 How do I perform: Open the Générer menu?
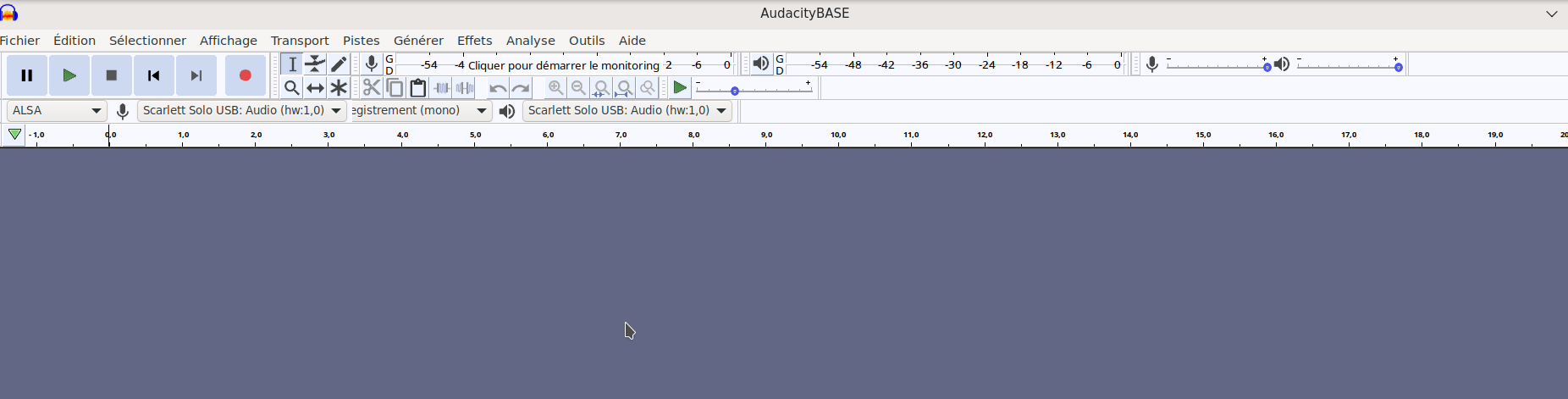418,41
